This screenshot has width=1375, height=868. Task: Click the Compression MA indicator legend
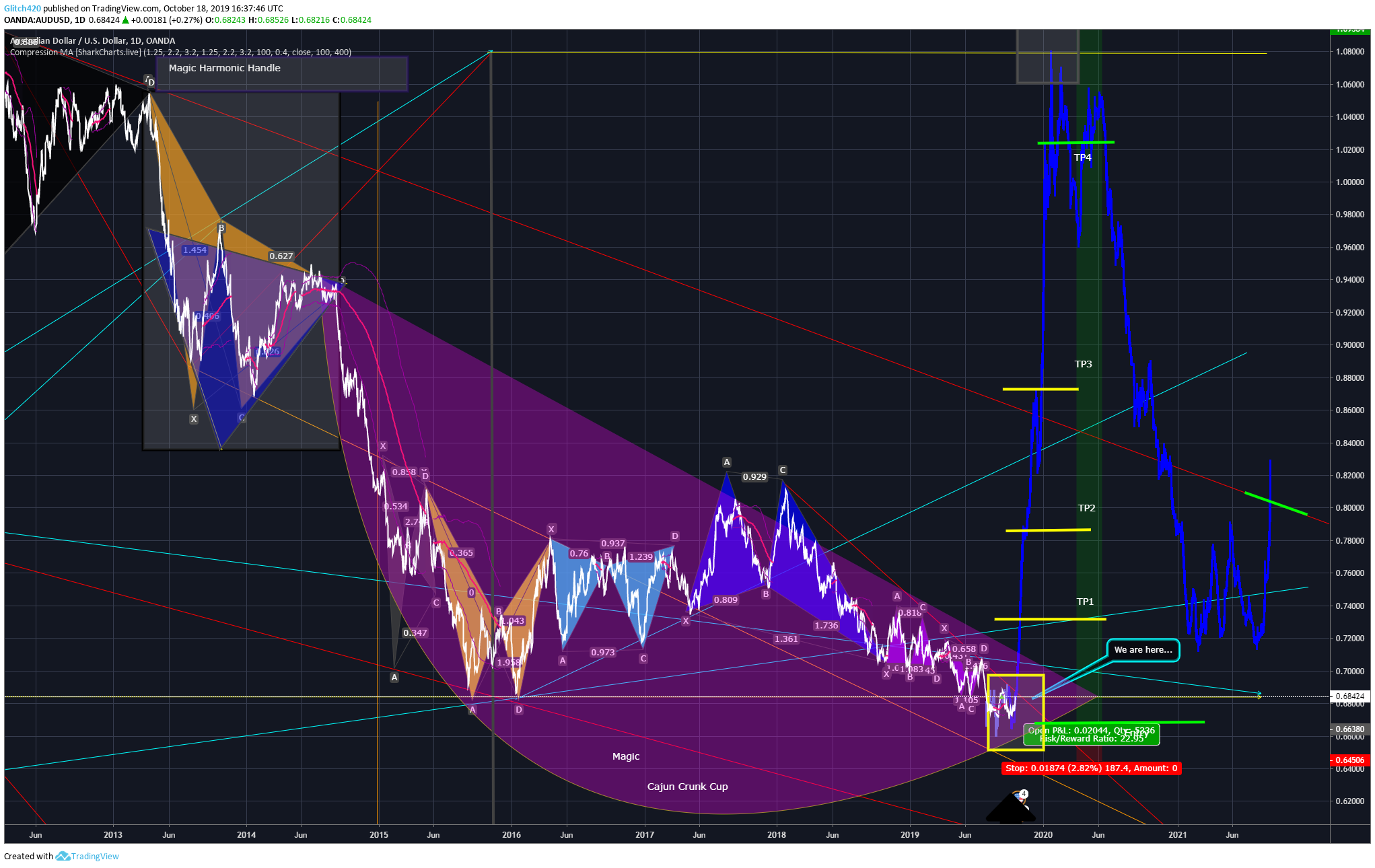tap(180, 52)
